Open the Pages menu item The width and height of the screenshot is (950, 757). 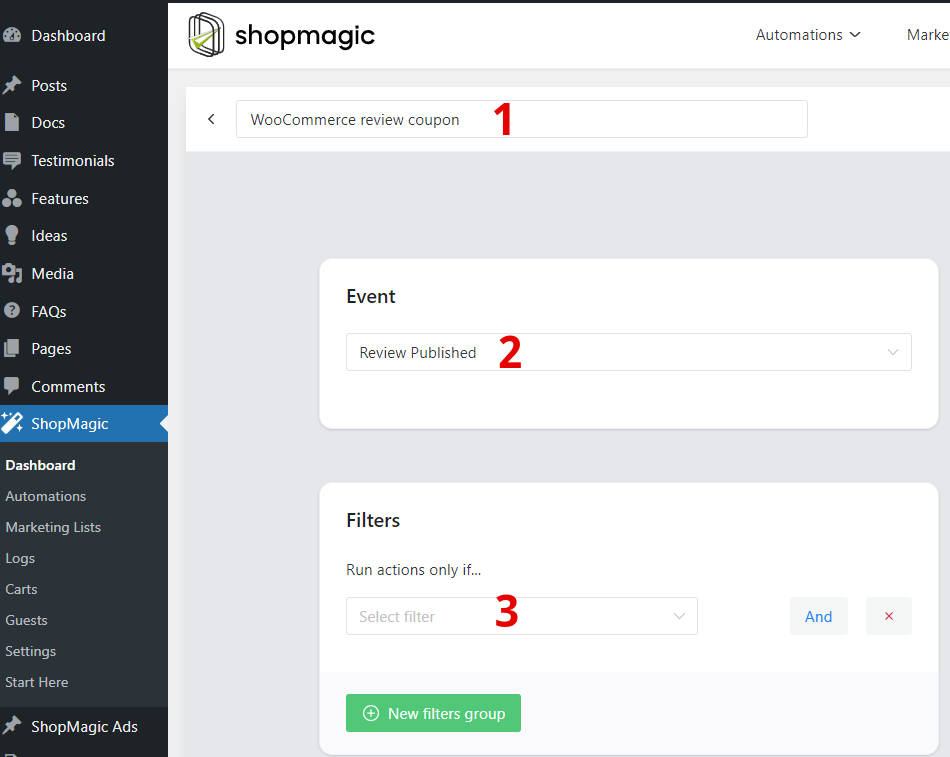click(x=84, y=348)
